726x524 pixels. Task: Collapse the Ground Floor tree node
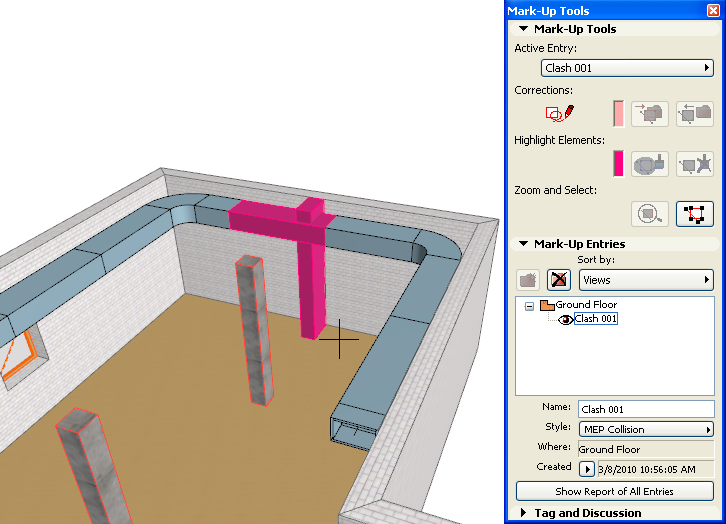point(529,306)
